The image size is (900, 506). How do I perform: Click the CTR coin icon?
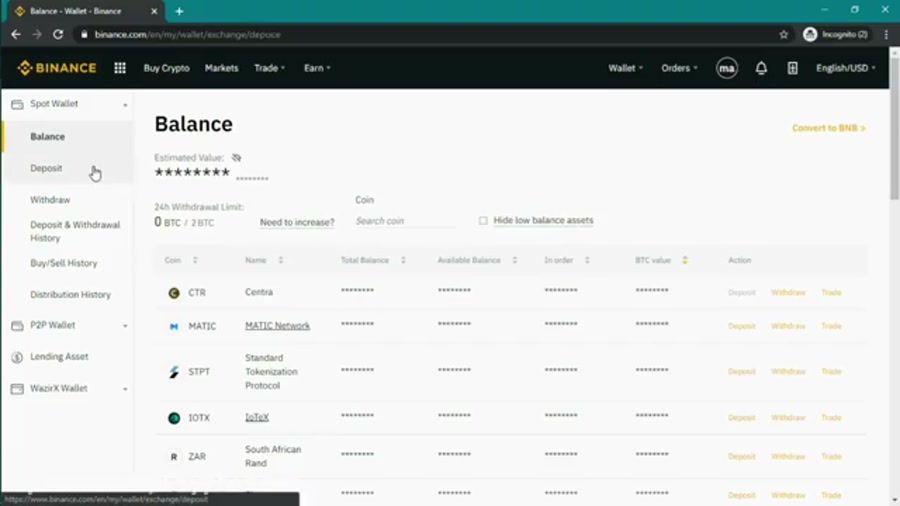174,293
